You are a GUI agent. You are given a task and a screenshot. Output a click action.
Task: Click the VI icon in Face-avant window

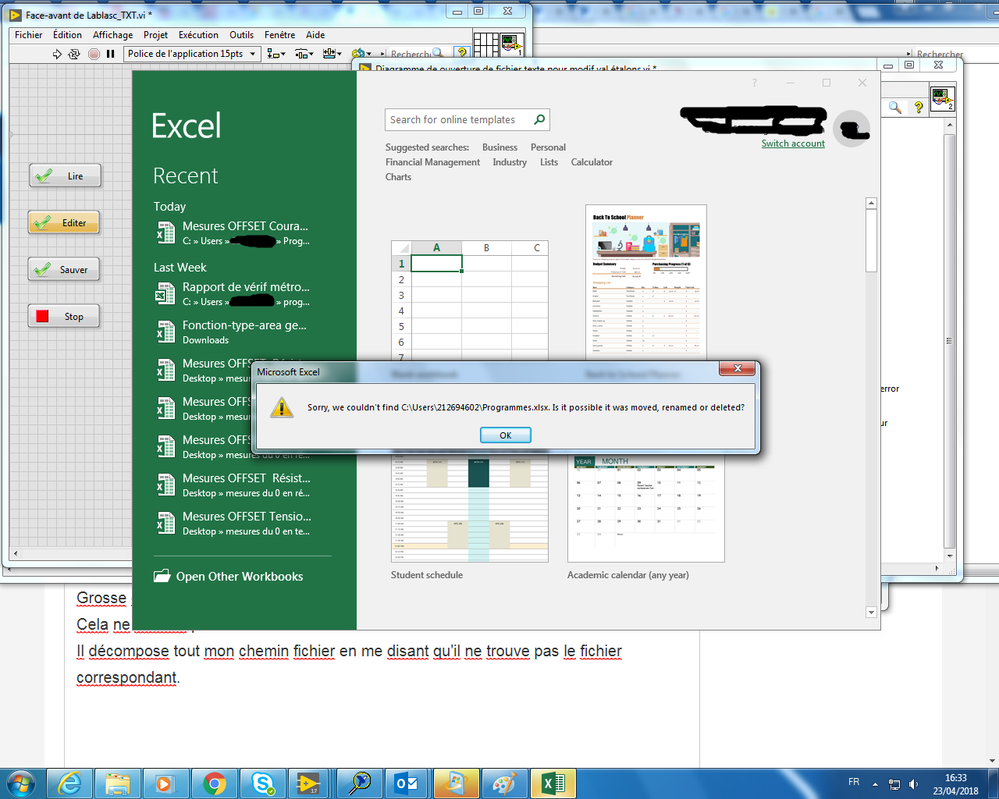click(x=512, y=45)
